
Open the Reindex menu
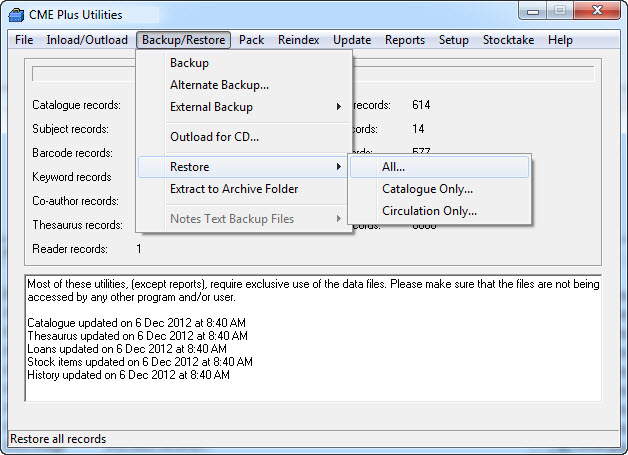[299, 40]
